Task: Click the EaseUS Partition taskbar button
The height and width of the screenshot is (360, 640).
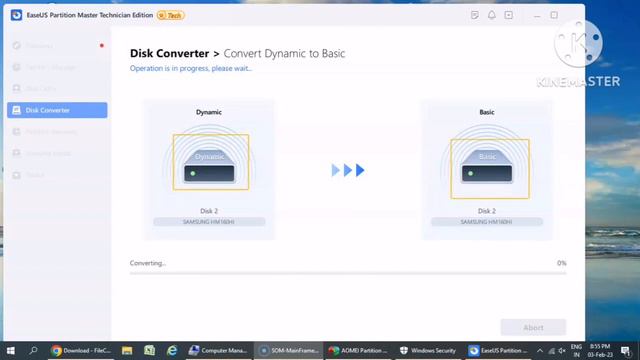Action: [498, 351]
